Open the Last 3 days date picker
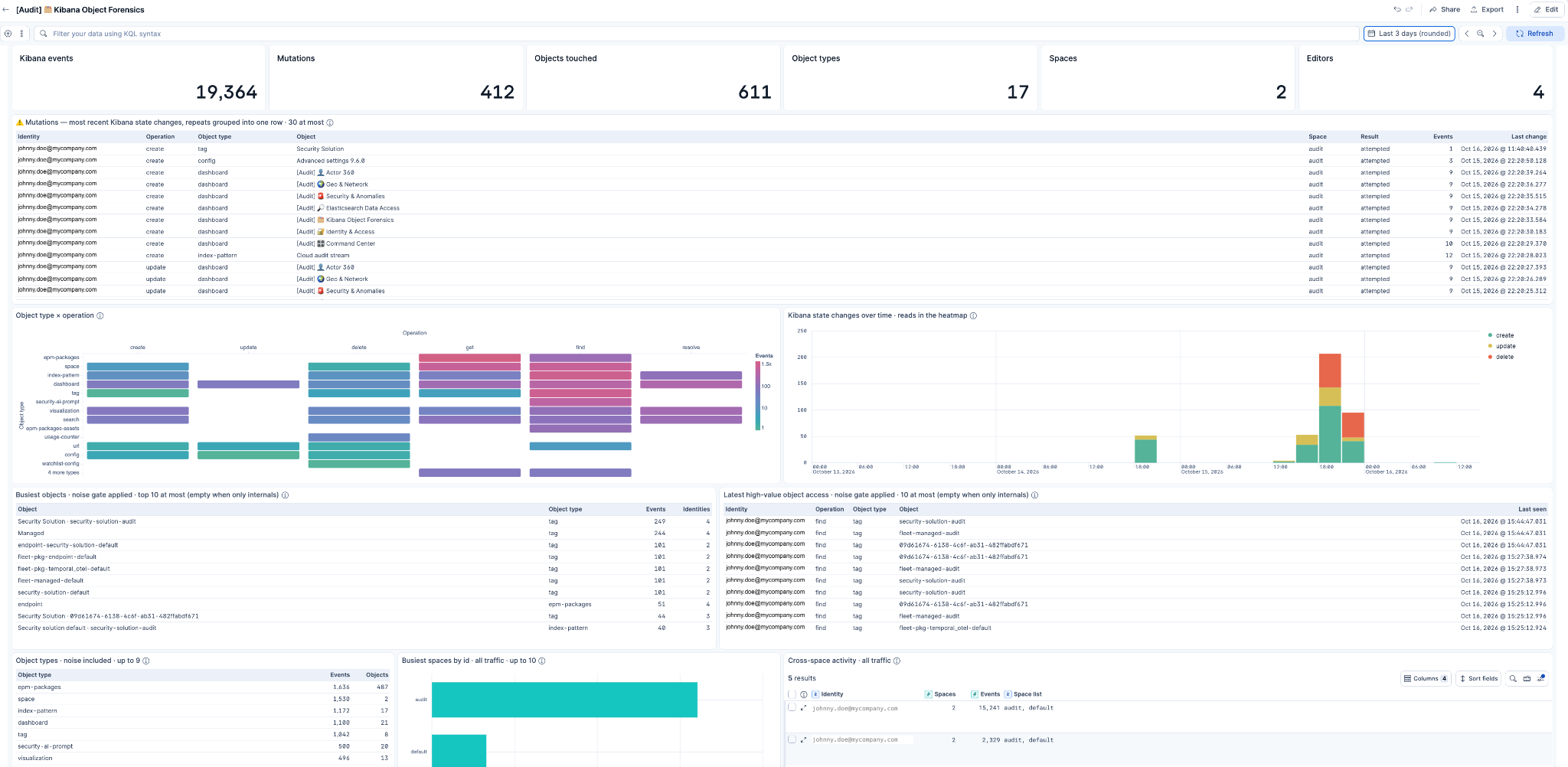1568x767 pixels. (1409, 34)
